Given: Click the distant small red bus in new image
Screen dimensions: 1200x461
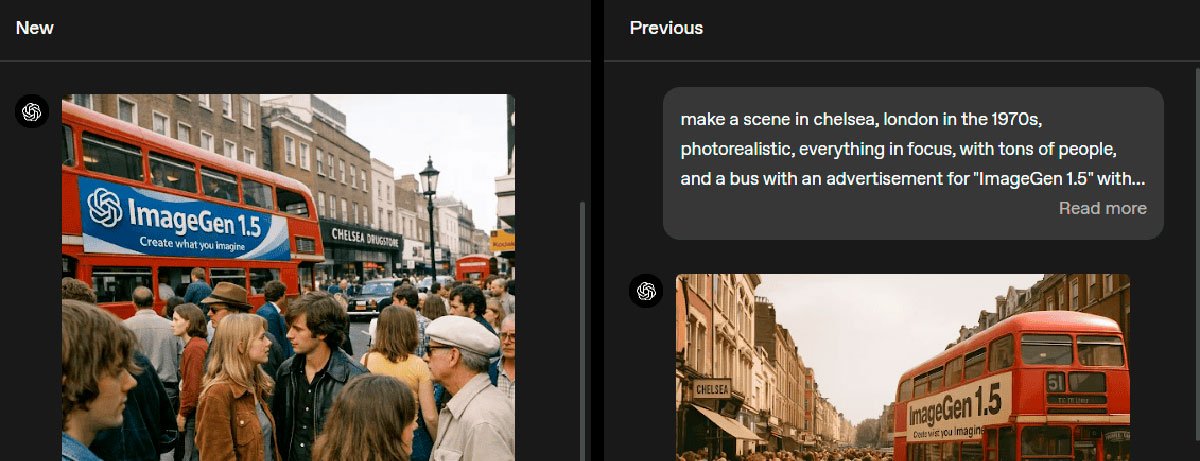Looking at the screenshot, I should point(474,268).
